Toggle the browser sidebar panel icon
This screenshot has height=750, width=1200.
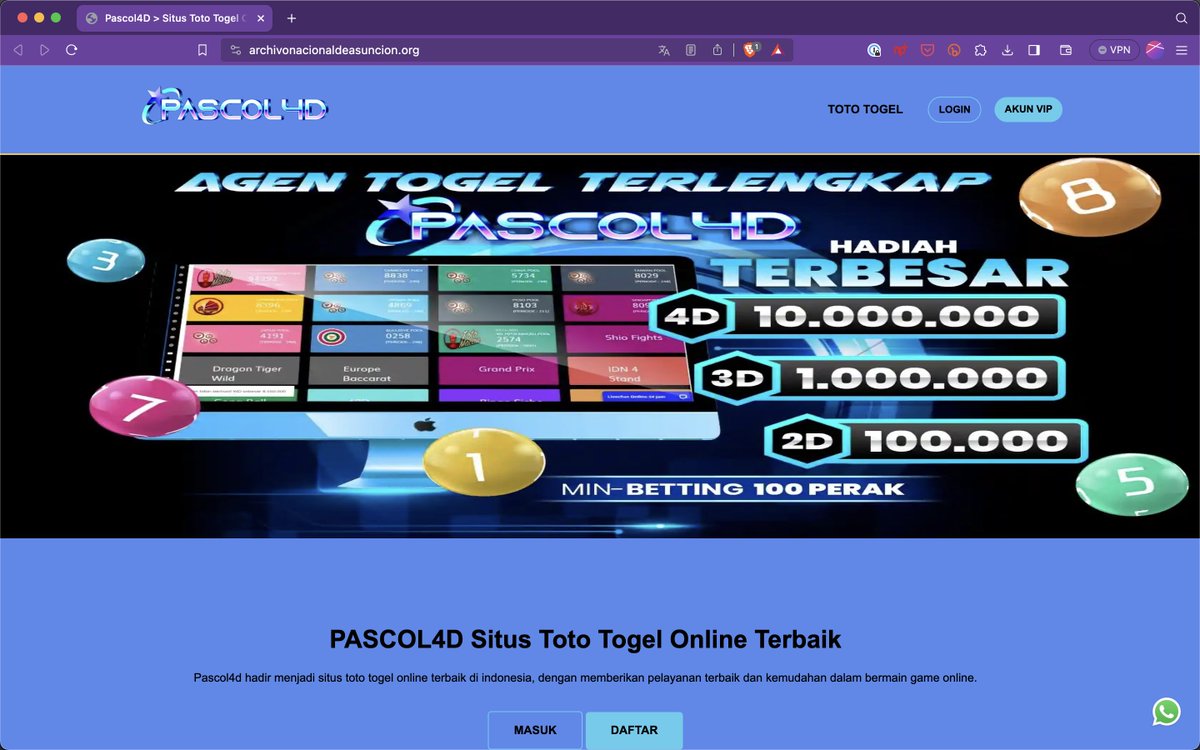tap(1034, 50)
